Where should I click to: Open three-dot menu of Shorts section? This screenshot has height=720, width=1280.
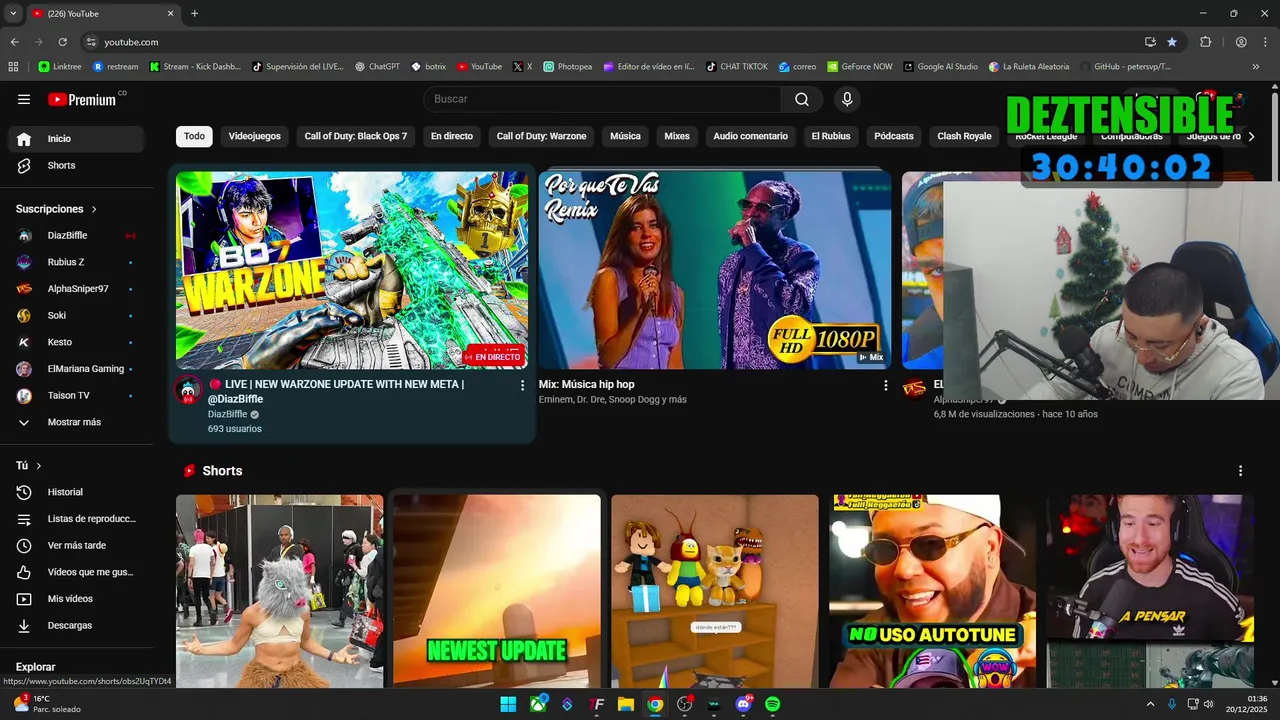point(1240,471)
